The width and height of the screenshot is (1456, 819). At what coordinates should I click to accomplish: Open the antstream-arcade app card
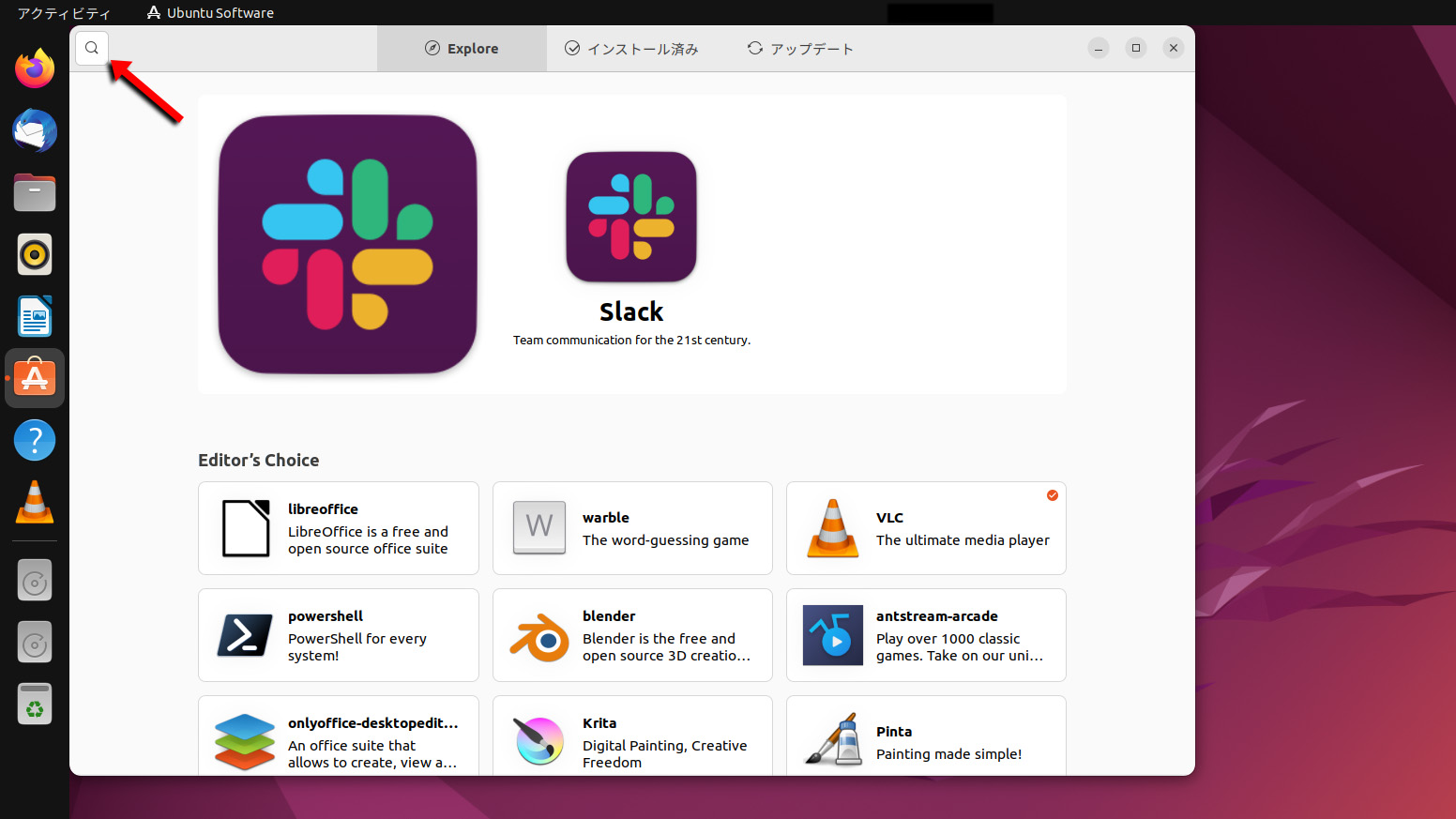point(926,635)
